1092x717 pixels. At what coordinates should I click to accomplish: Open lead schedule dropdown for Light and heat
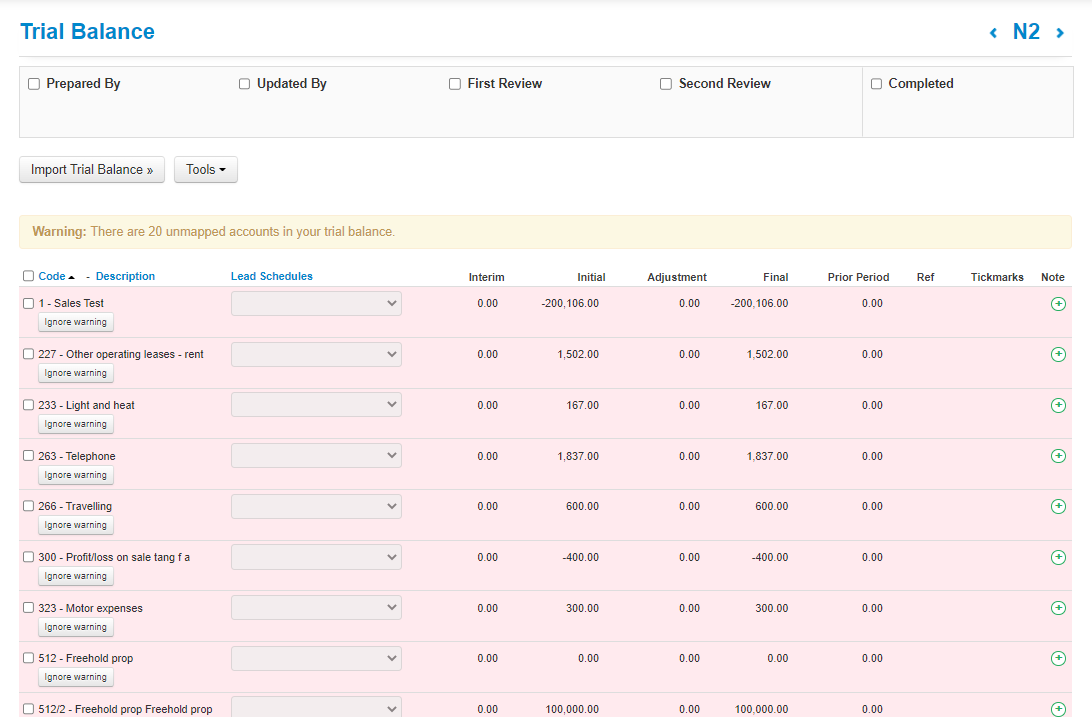point(316,404)
